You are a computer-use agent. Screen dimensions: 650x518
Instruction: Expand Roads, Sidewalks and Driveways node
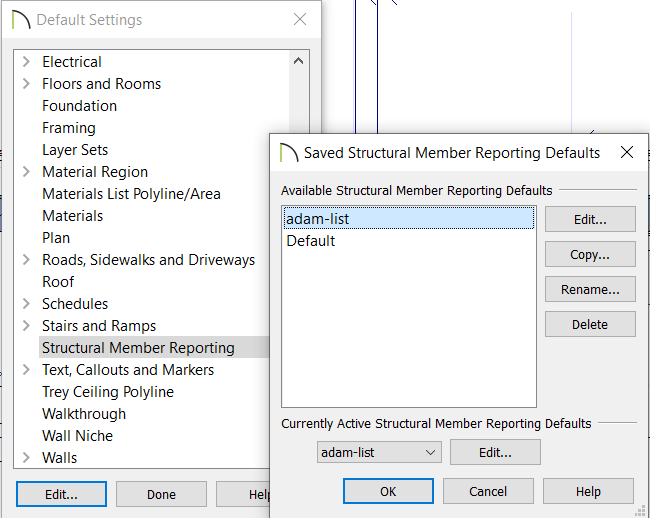point(26,260)
